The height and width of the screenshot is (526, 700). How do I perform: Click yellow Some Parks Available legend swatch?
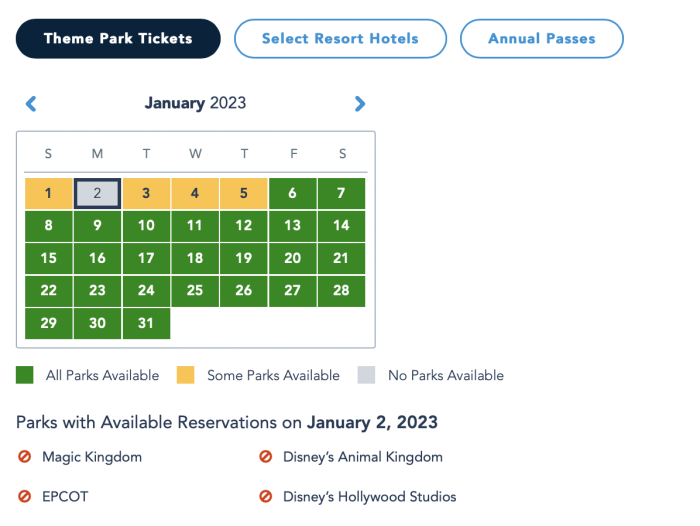(x=185, y=375)
